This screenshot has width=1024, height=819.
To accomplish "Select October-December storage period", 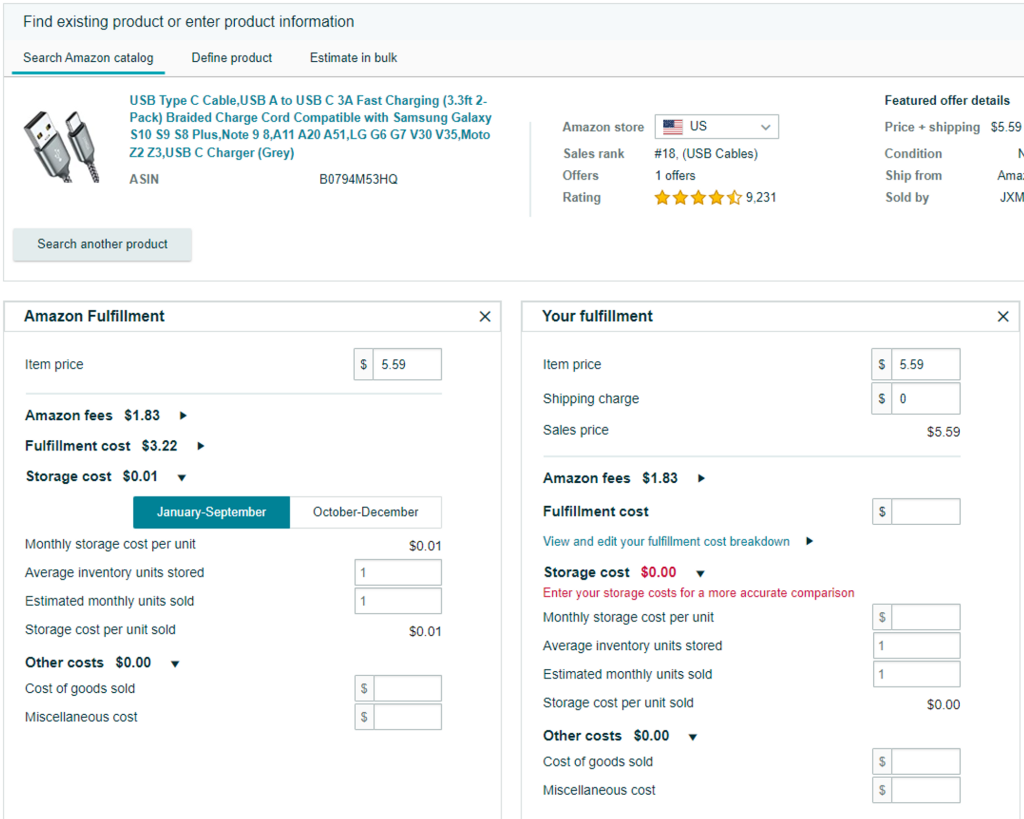I will tap(366, 512).
